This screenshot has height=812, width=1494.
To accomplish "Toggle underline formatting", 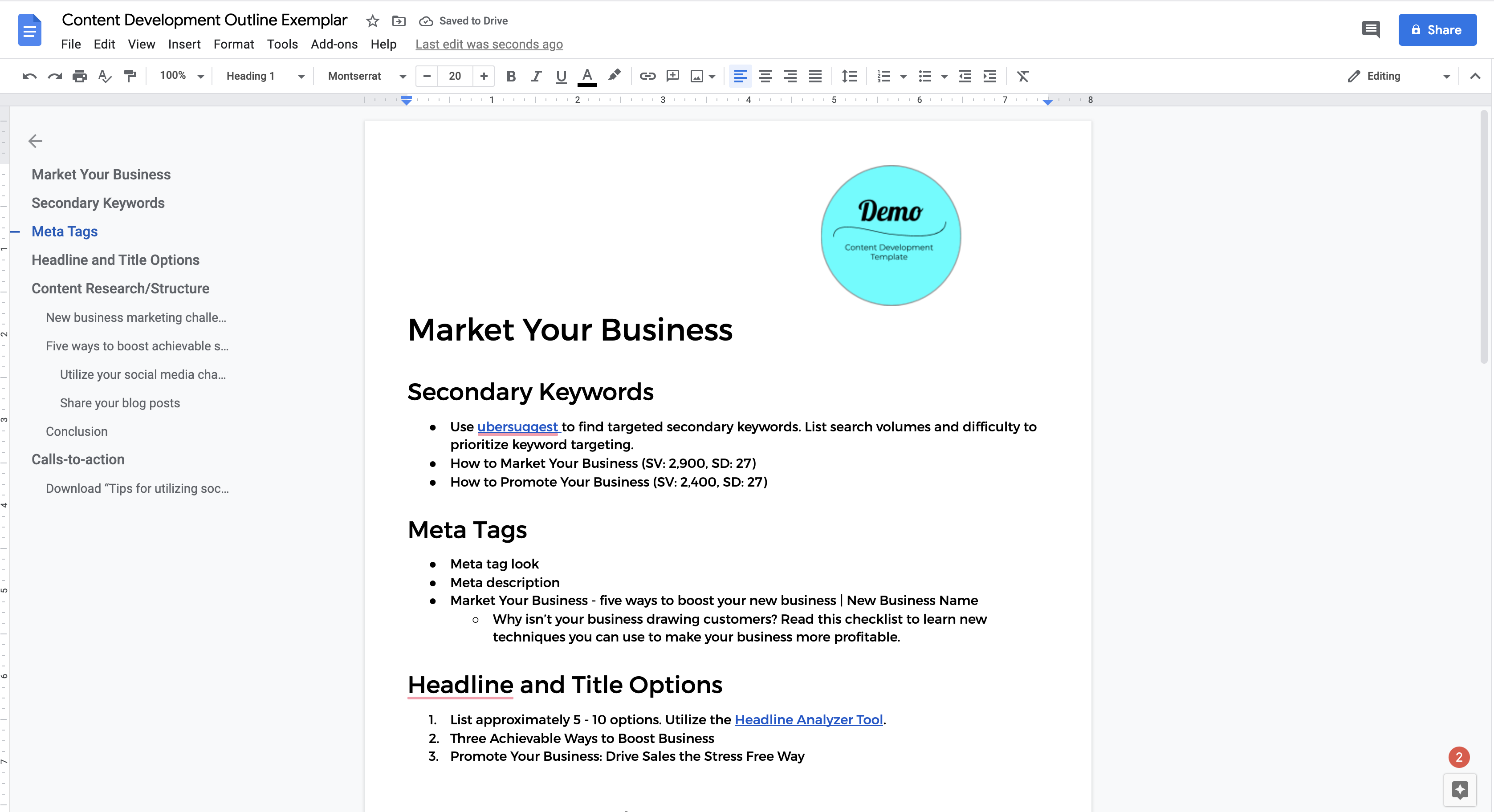I will [561, 76].
